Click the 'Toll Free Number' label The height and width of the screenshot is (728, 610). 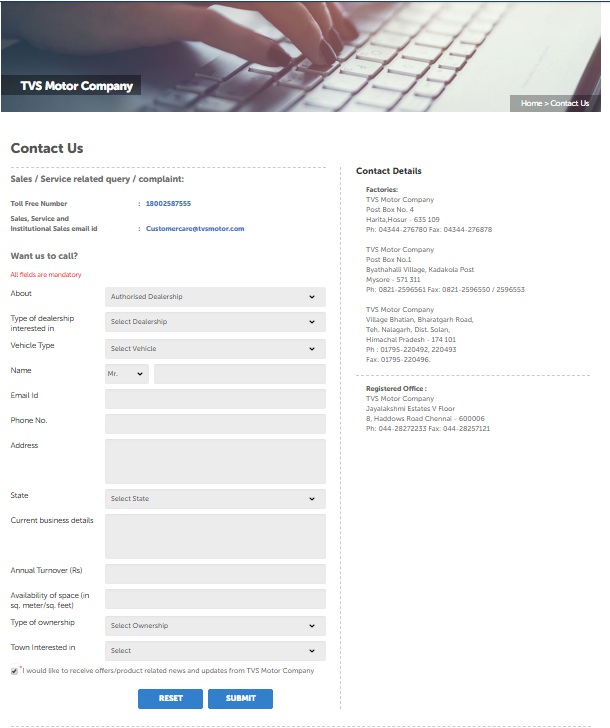coord(39,203)
